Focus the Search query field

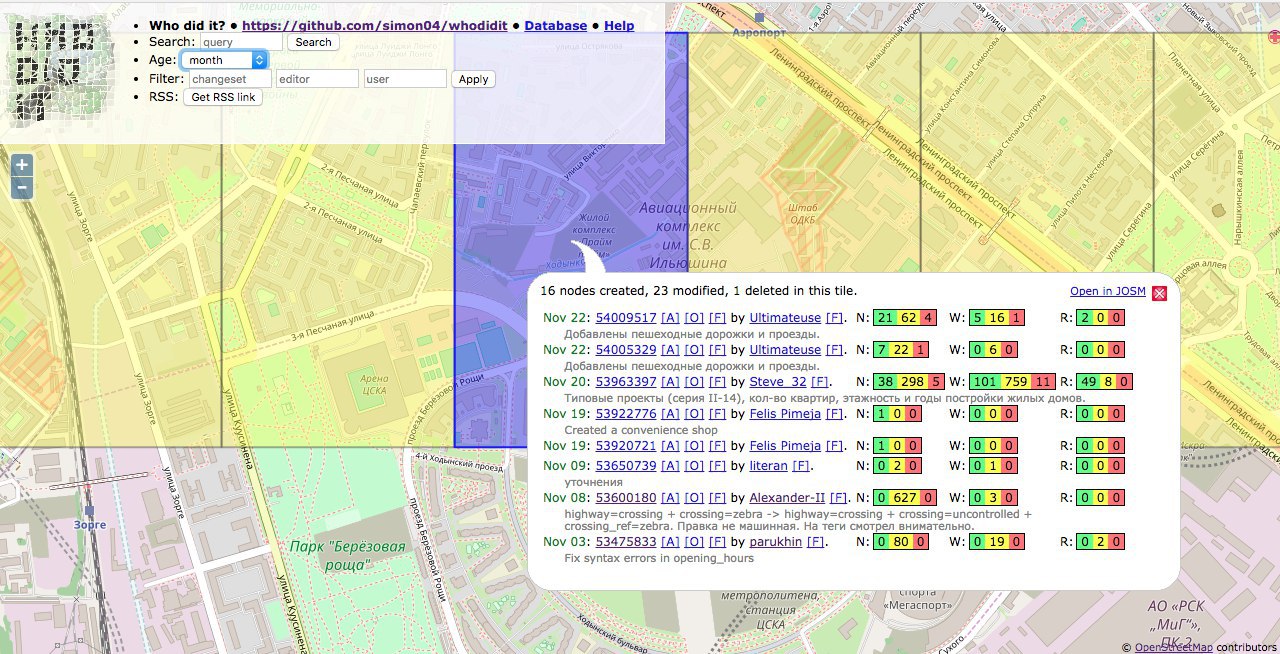coord(241,42)
